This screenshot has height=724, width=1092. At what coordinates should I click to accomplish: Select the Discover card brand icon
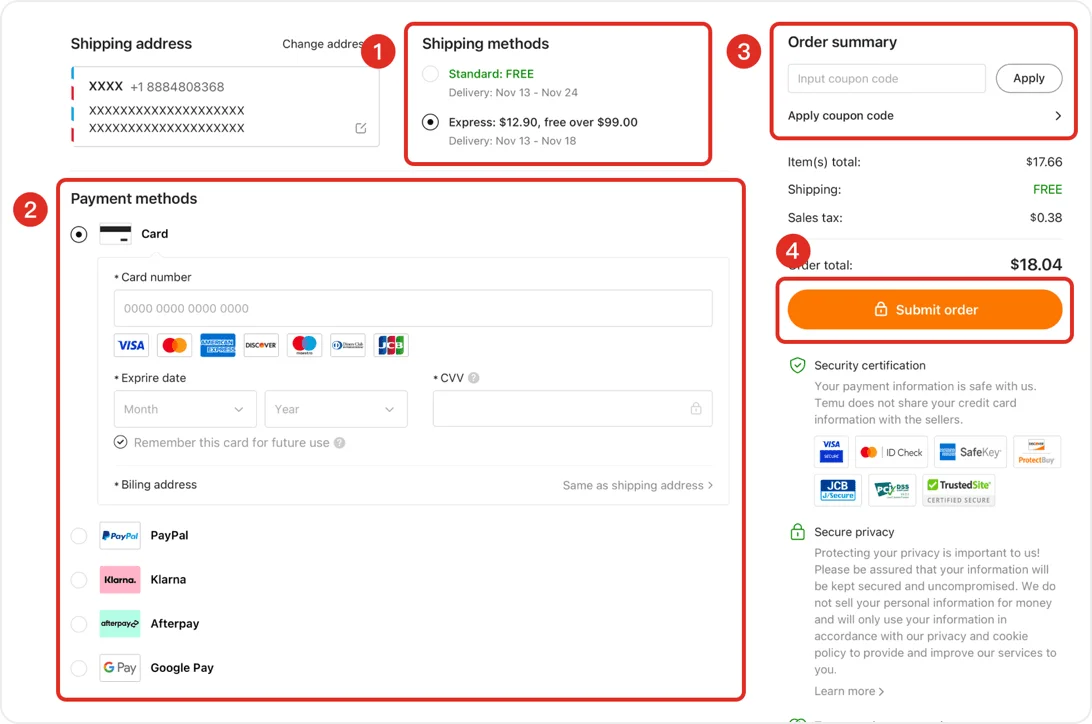260,345
